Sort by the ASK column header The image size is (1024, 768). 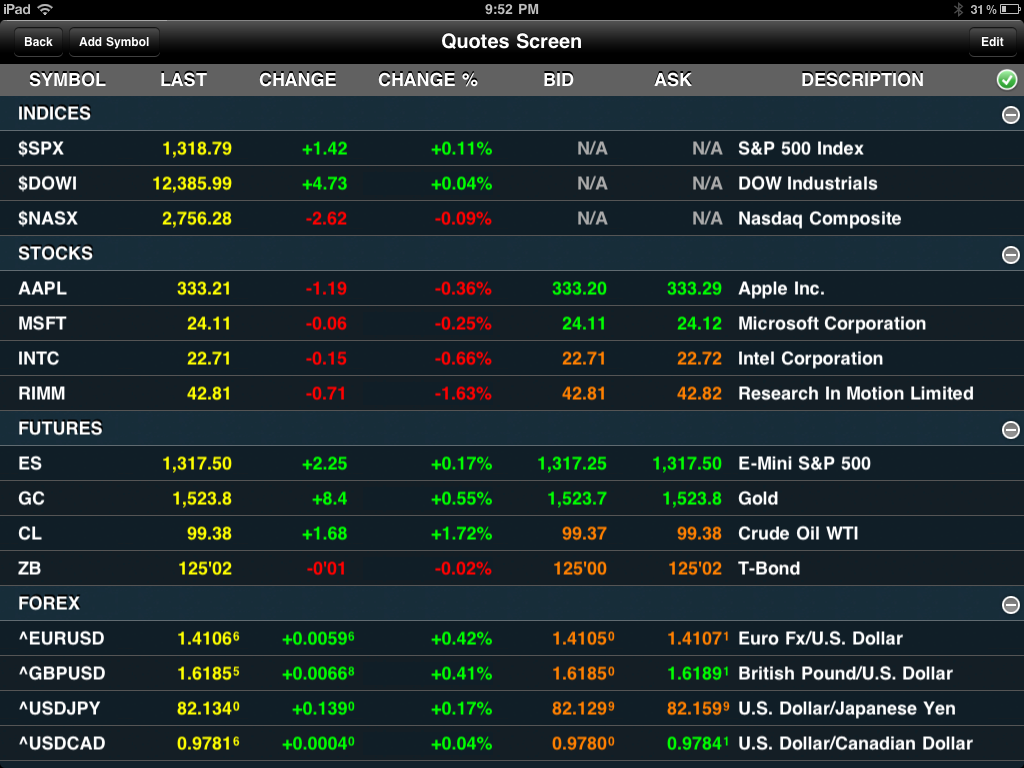pyautogui.click(x=673, y=80)
